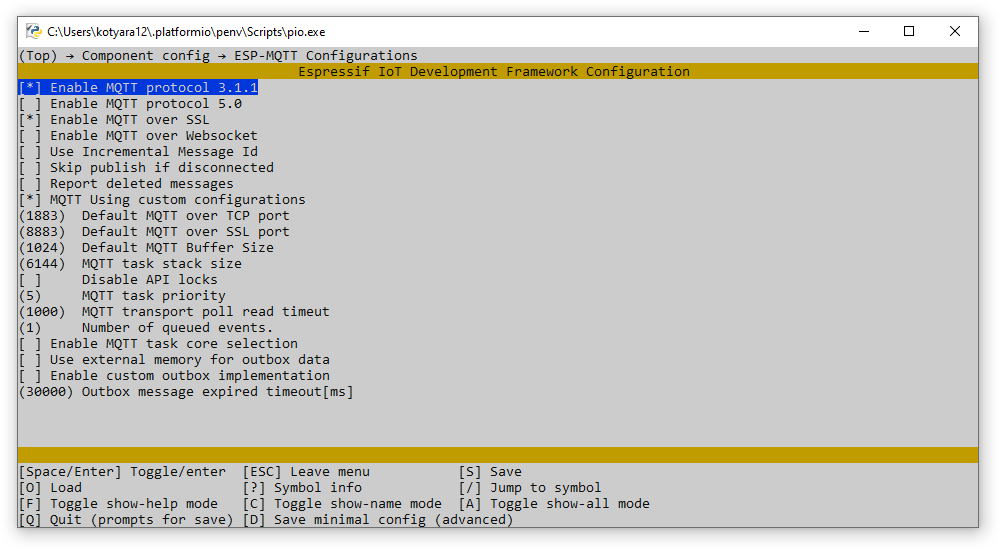Image resolution: width=1000 pixels, height=550 pixels.
Task: Select MQTT task stack size row
Action: [131, 264]
